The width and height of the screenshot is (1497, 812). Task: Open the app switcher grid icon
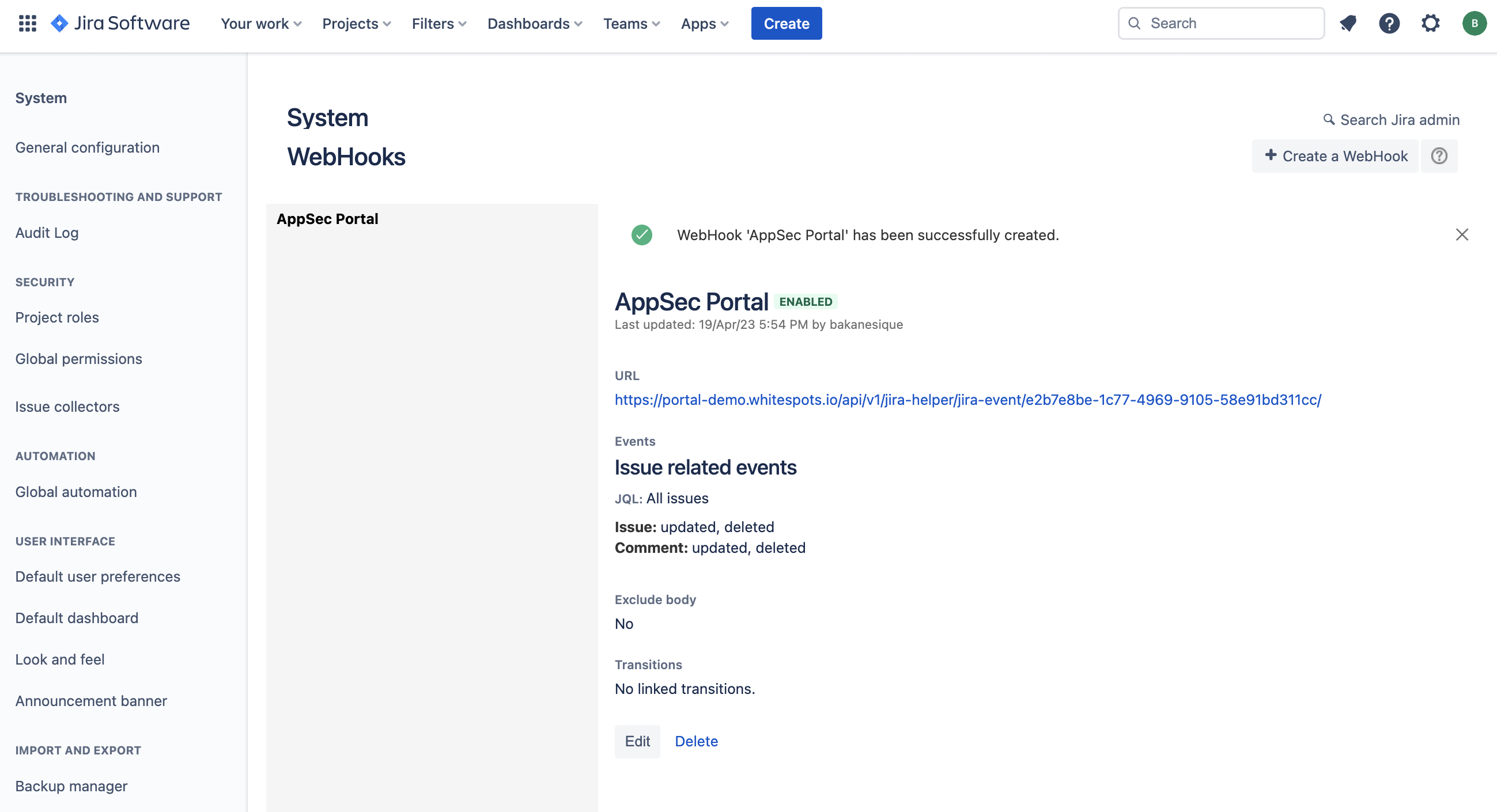coord(27,23)
